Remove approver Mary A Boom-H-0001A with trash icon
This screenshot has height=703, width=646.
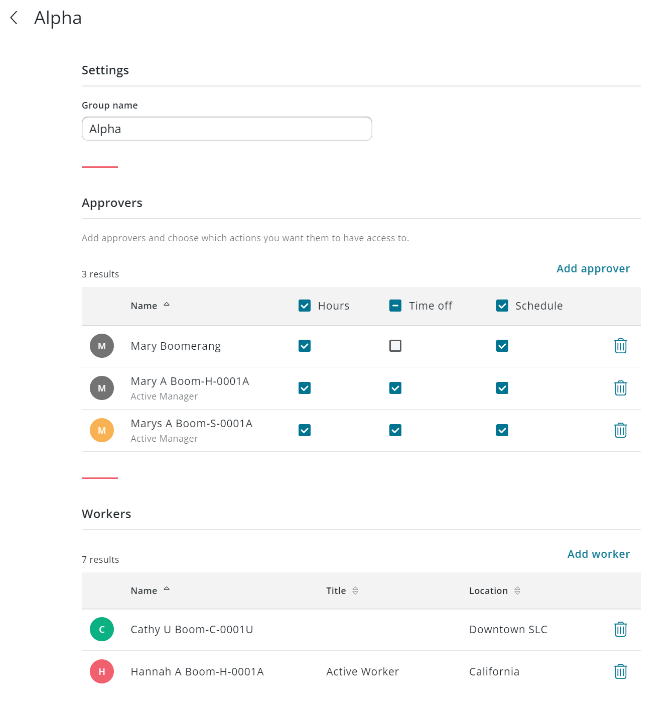620,388
